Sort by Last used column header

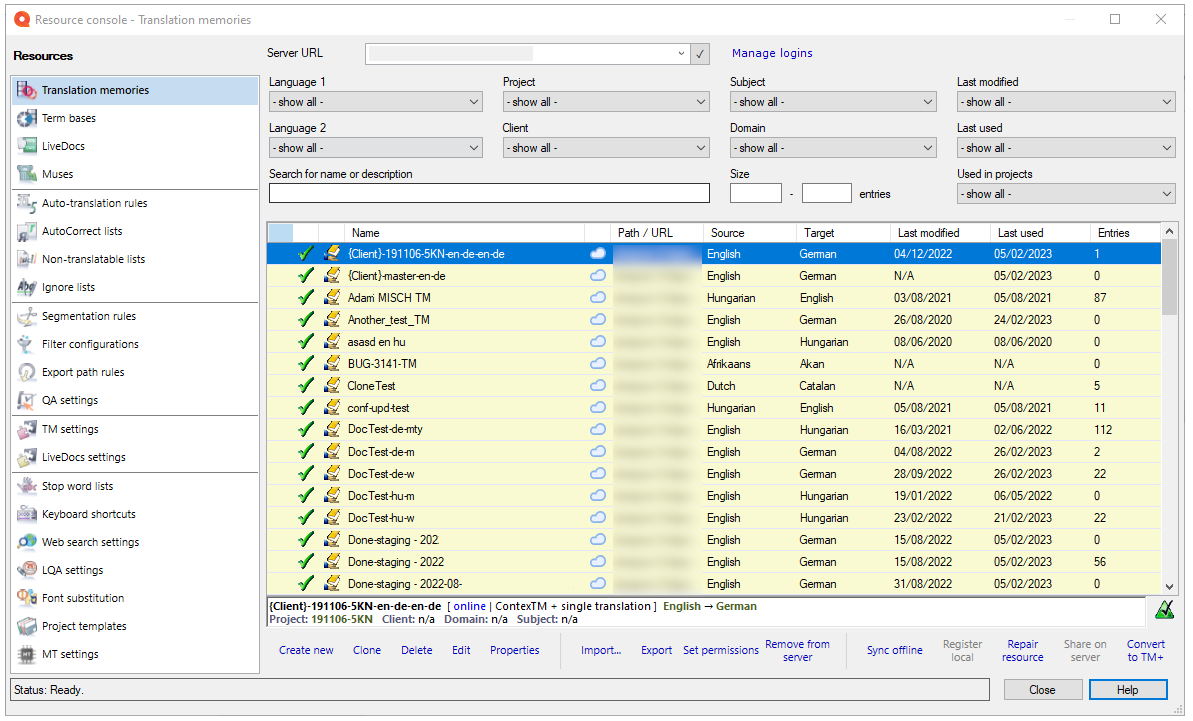pyautogui.click(x=1039, y=233)
